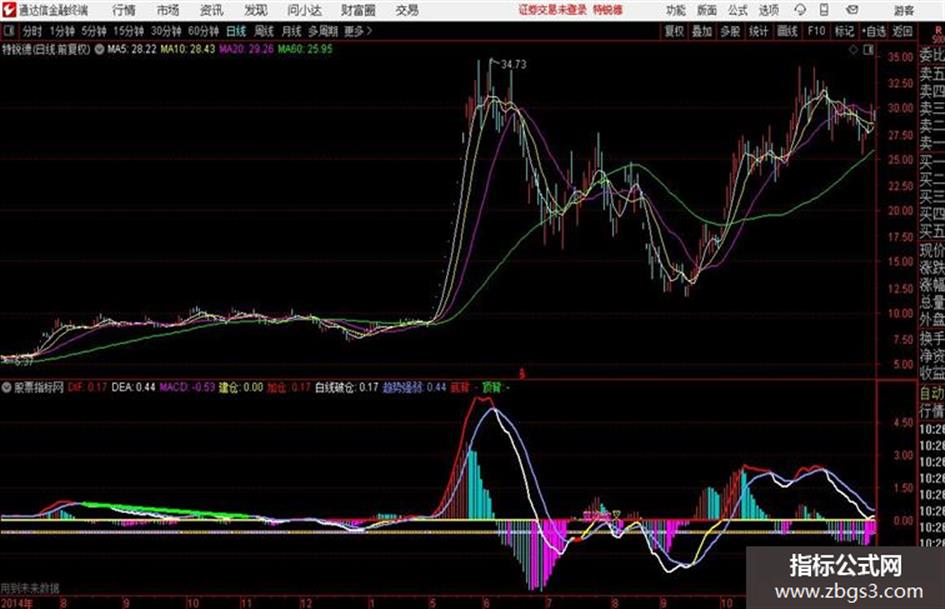Click the MA5: 28.22 label
The width and height of the screenshot is (945, 609).
[132, 49]
